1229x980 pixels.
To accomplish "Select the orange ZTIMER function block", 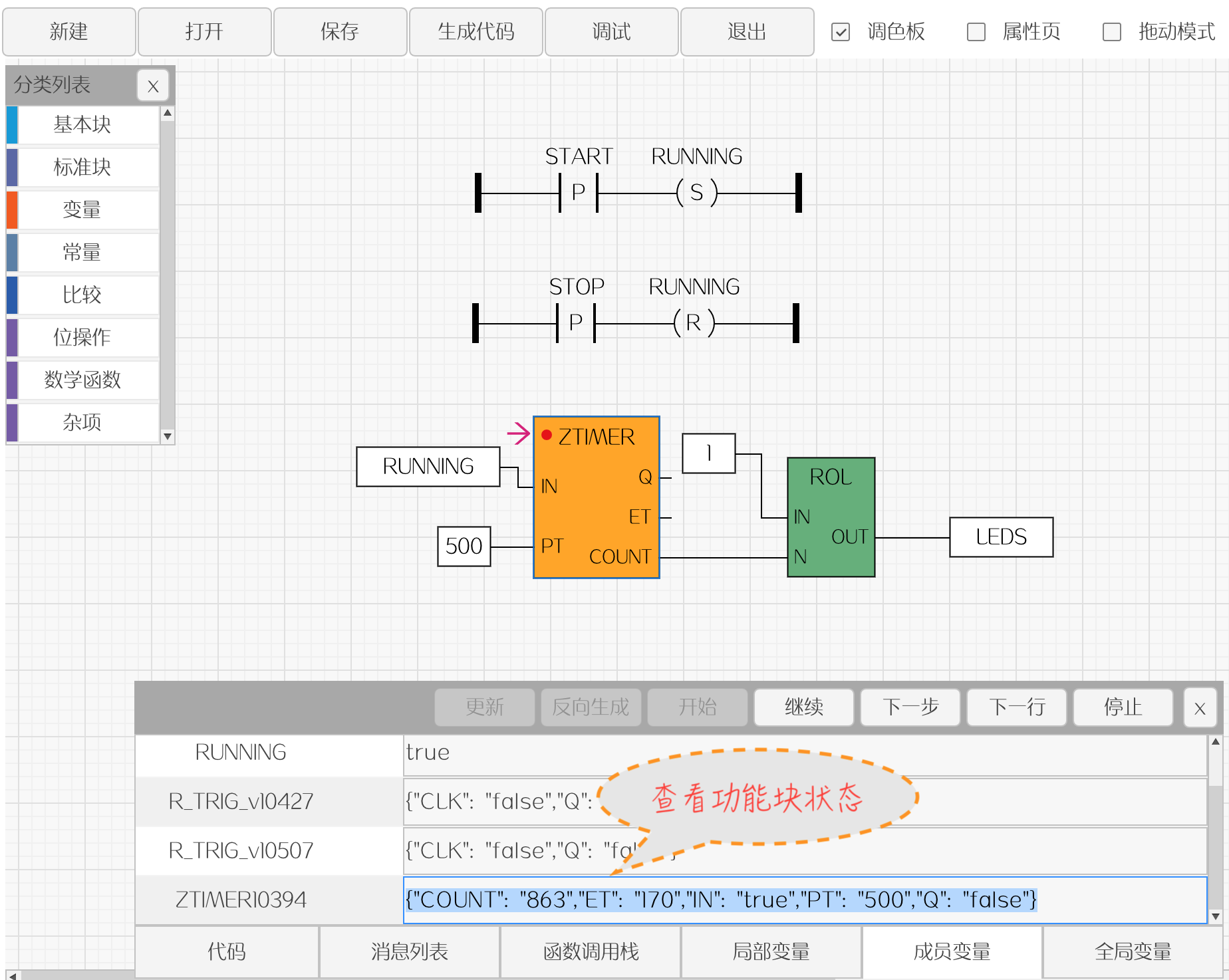I will [597, 497].
